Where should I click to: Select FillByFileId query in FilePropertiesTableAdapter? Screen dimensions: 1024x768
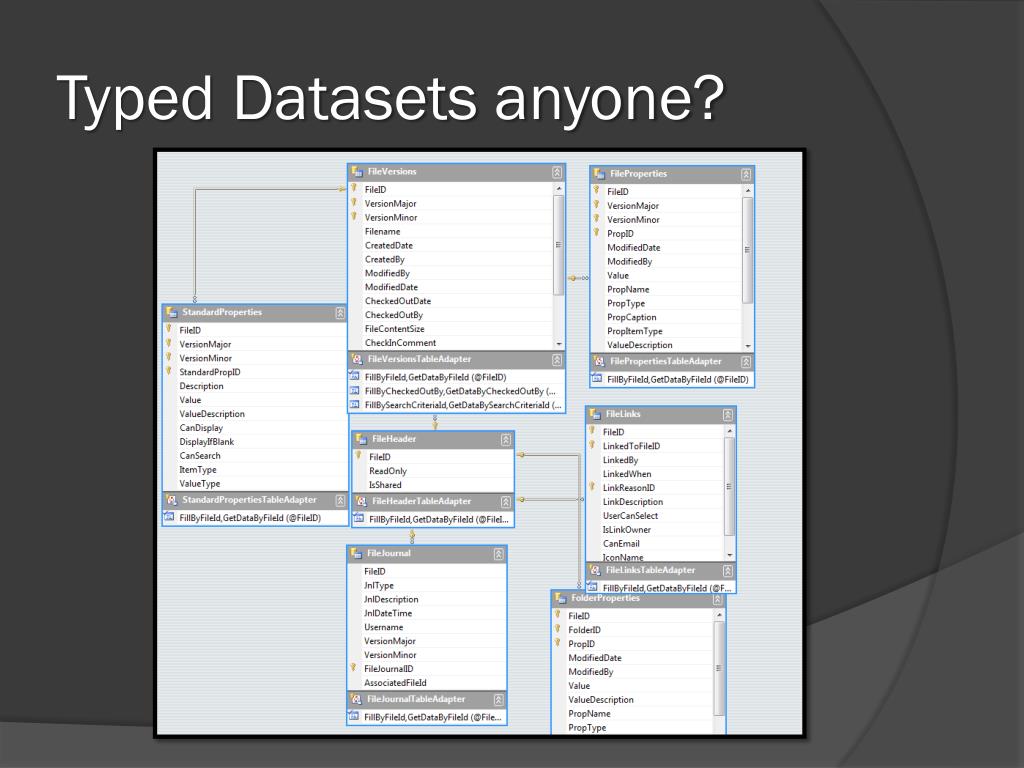click(677, 379)
